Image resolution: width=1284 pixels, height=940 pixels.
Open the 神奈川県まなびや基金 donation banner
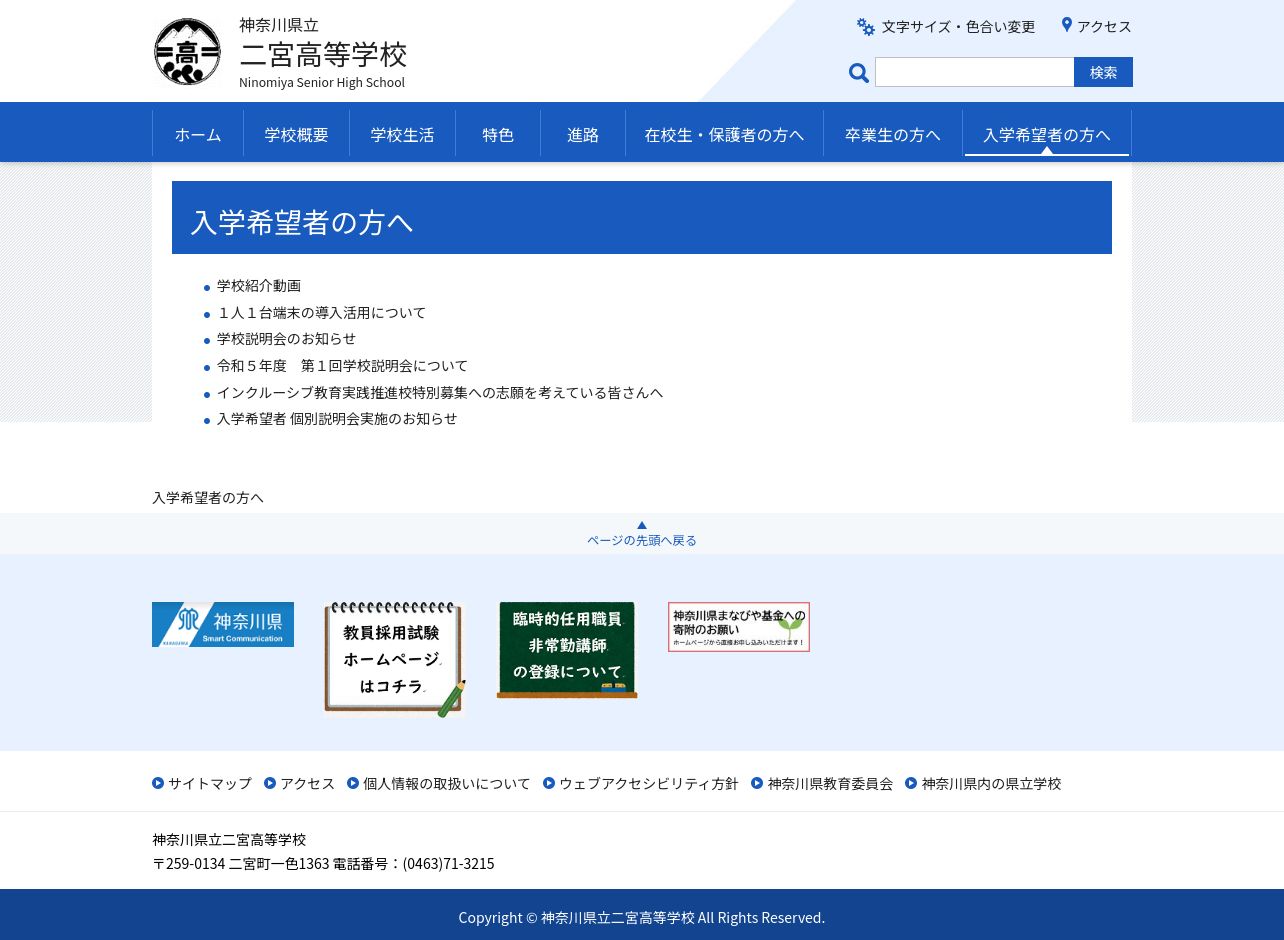coord(739,627)
